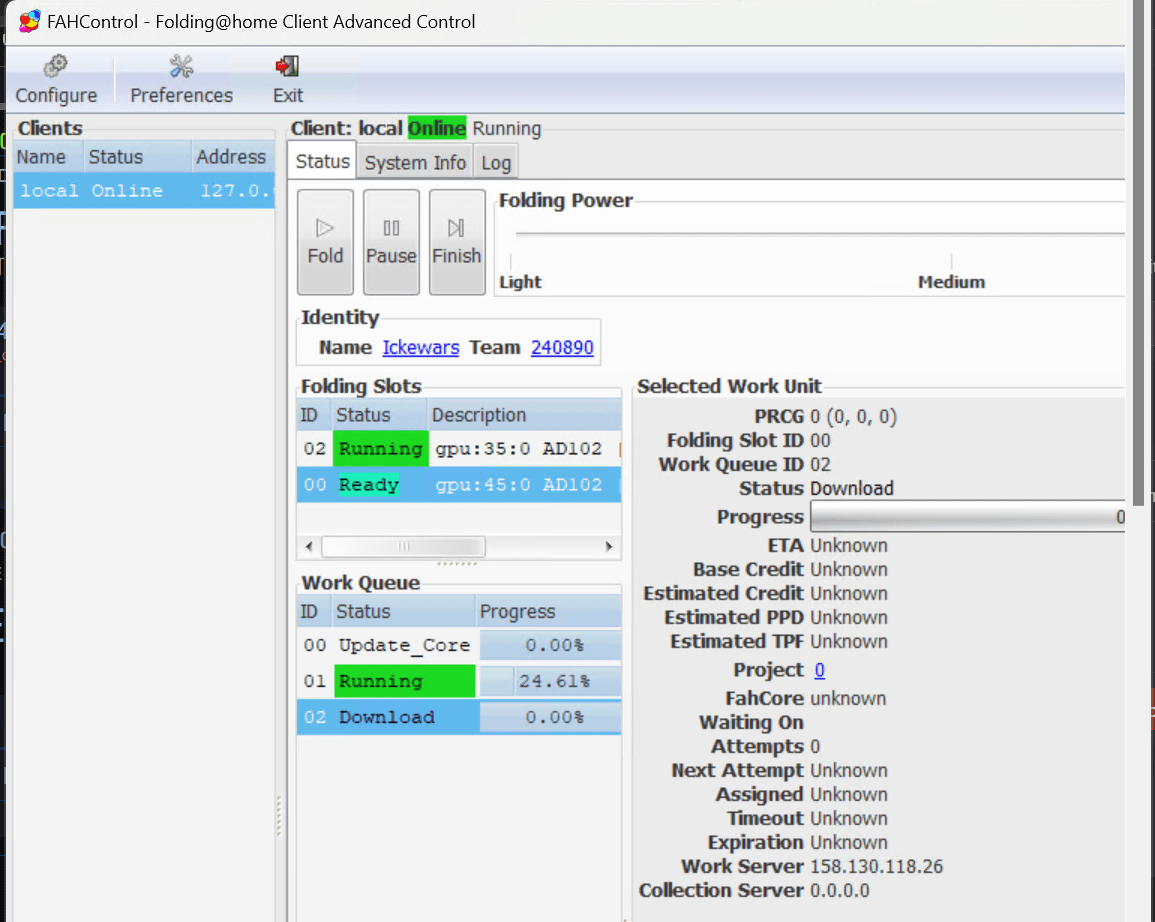
Task: Select work queue 02 Download
Action: click(x=459, y=717)
